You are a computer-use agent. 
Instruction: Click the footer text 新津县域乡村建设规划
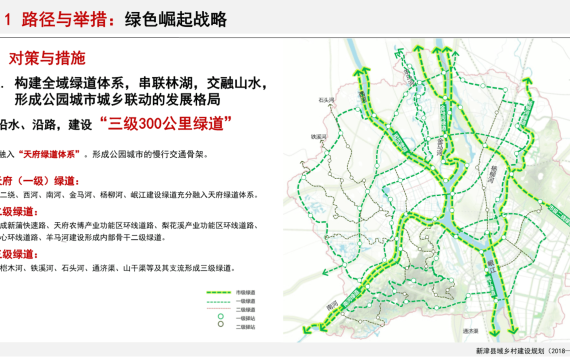click(510, 351)
